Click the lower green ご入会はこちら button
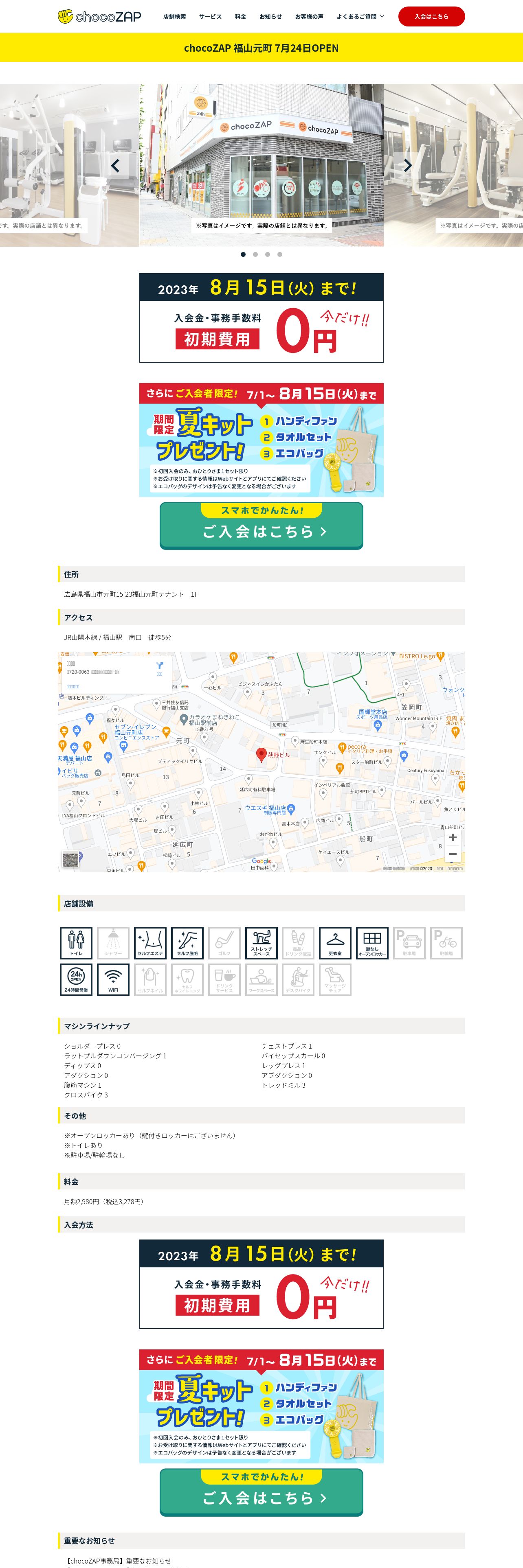The image size is (523, 1568). click(261, 1492)
